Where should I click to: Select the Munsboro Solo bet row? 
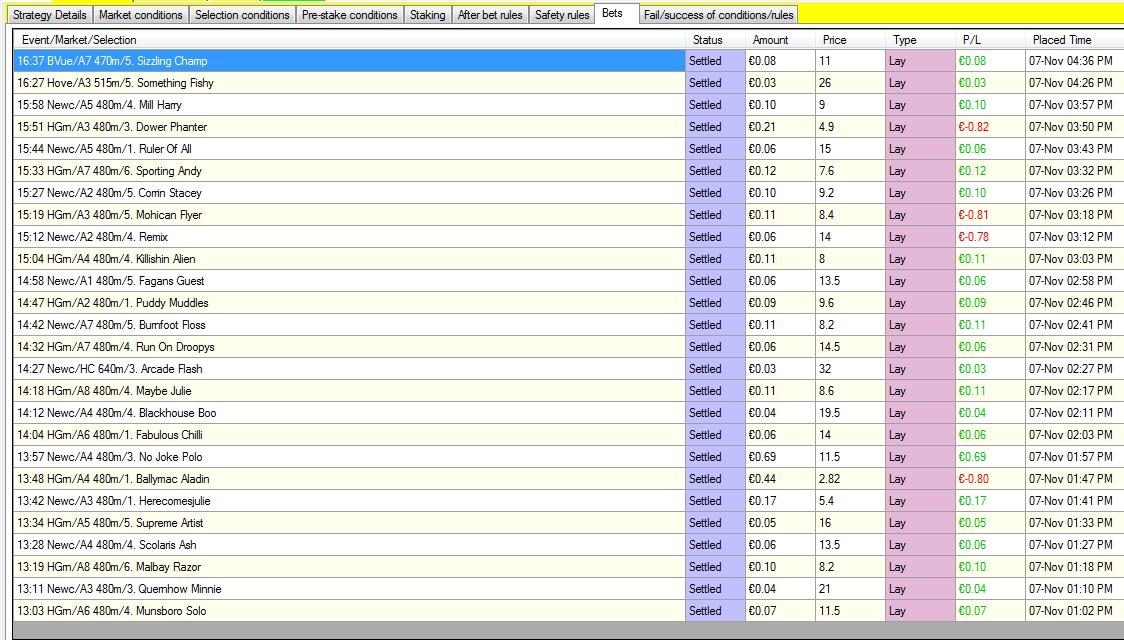[569, 611]
